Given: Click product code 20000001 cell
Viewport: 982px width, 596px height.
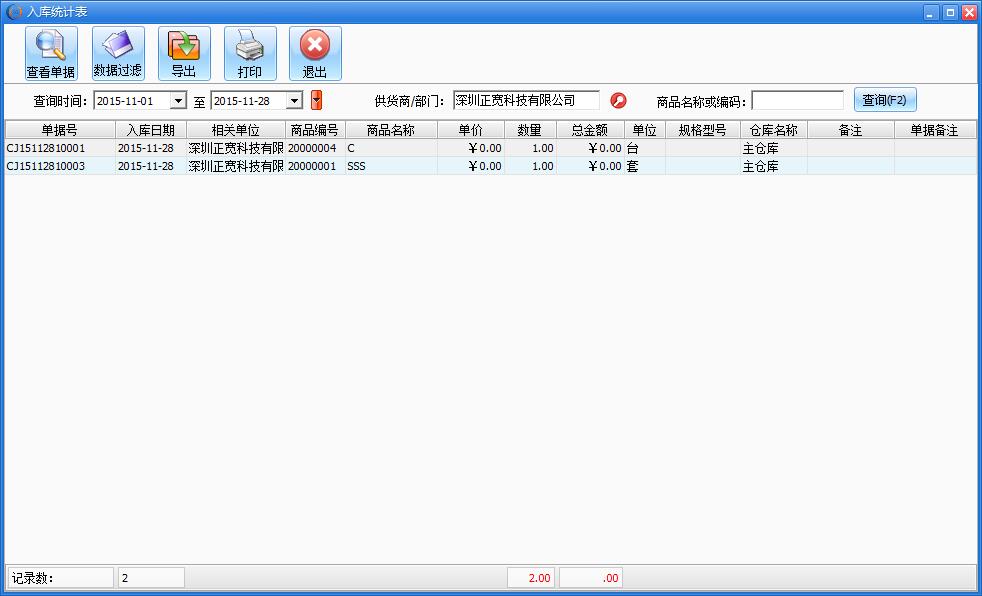Looking at the screenshot, I should (315, 166).
